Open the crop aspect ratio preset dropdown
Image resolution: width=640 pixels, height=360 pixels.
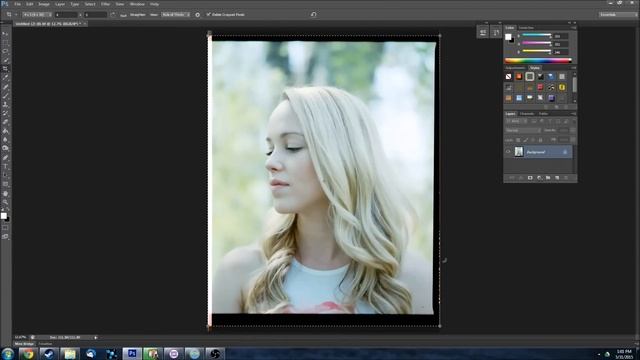click(37, 15)
